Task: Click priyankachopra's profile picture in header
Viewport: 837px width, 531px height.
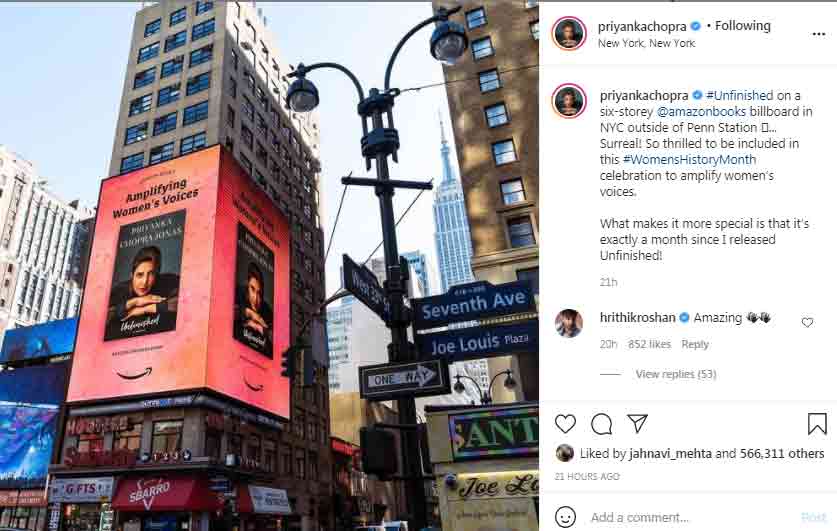Action: (x=569, y=33)
